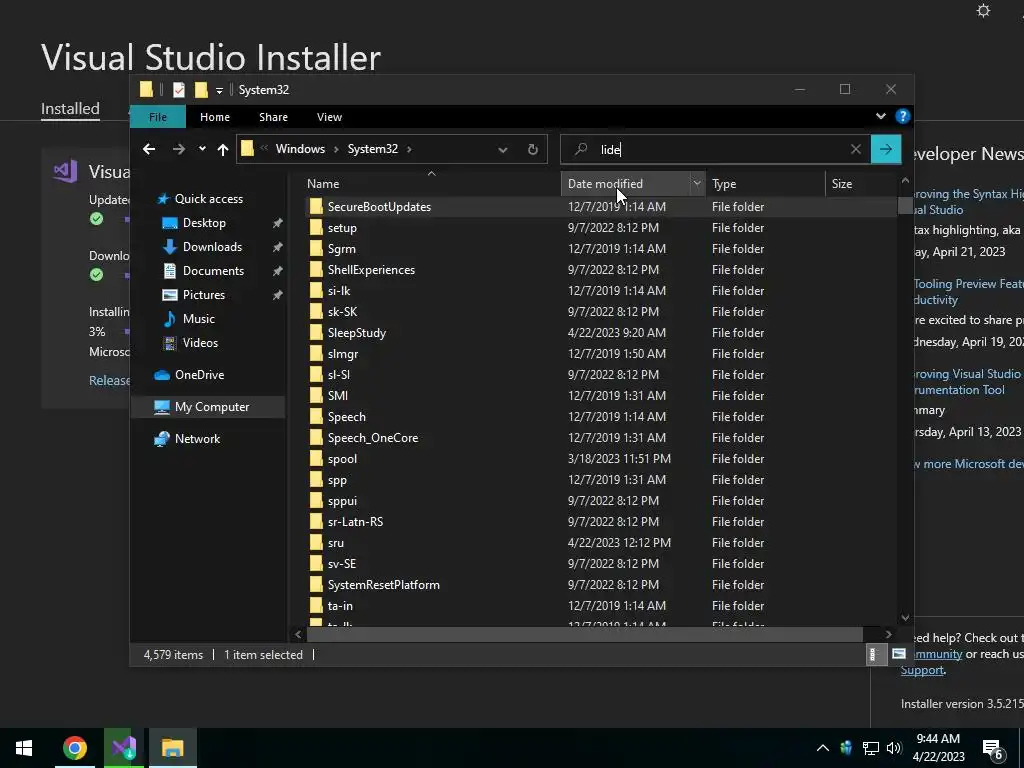1024x768 pixels.
Task: Open Customize Quick Access Toolbar dropdown
Action: click(219, 90)
